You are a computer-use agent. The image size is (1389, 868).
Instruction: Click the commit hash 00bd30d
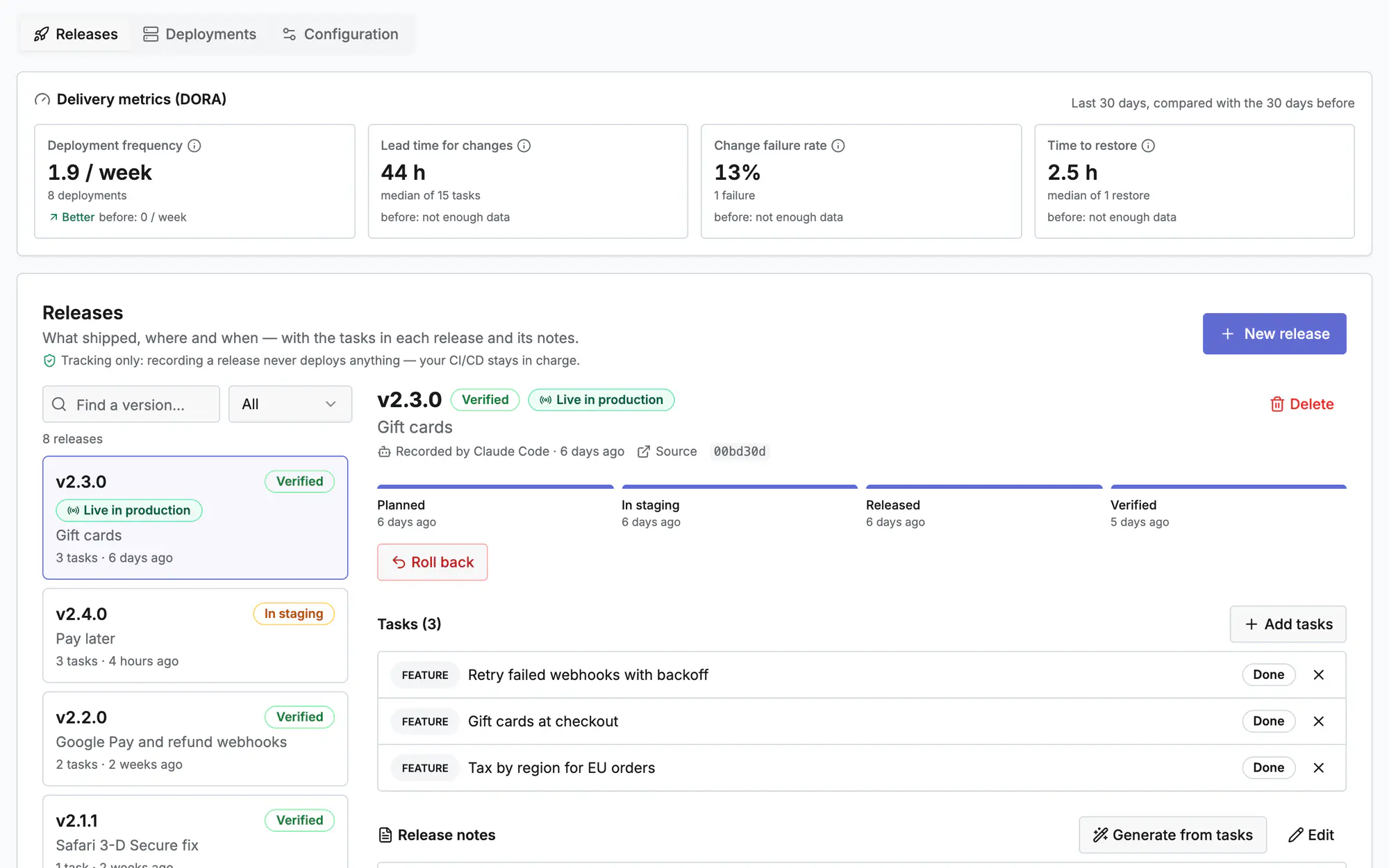coord(740,452)
